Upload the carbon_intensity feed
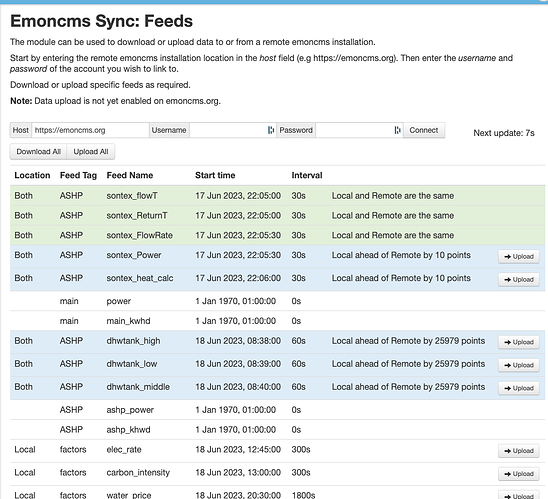The image size is (548, 499). coord(519,474)
